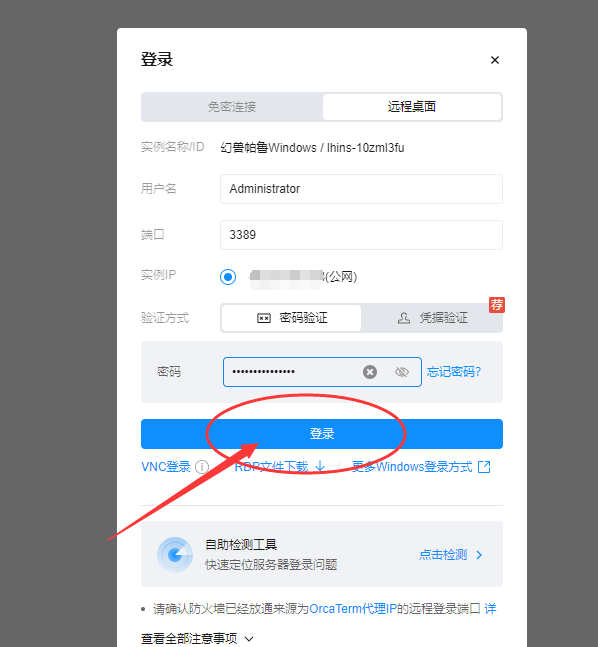Click the info icon next to VNC登录

point(202,467)
